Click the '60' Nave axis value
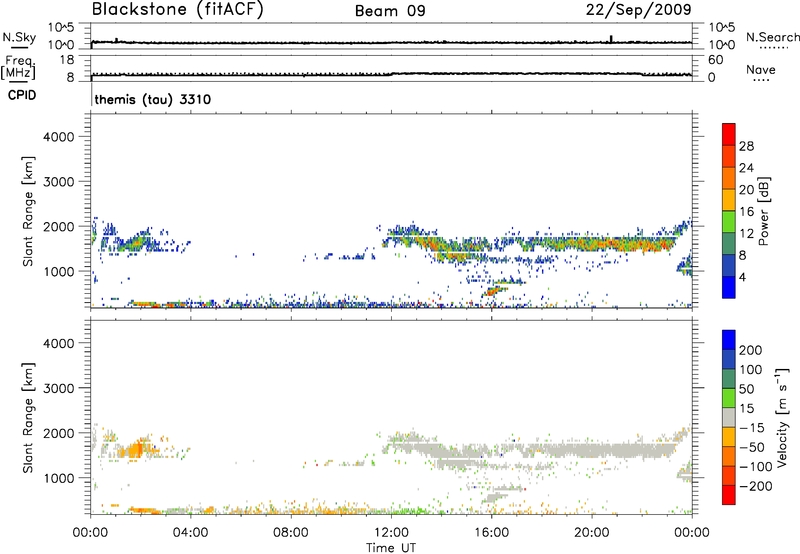This screenshot has width=800, height=554. pos(715,60)
